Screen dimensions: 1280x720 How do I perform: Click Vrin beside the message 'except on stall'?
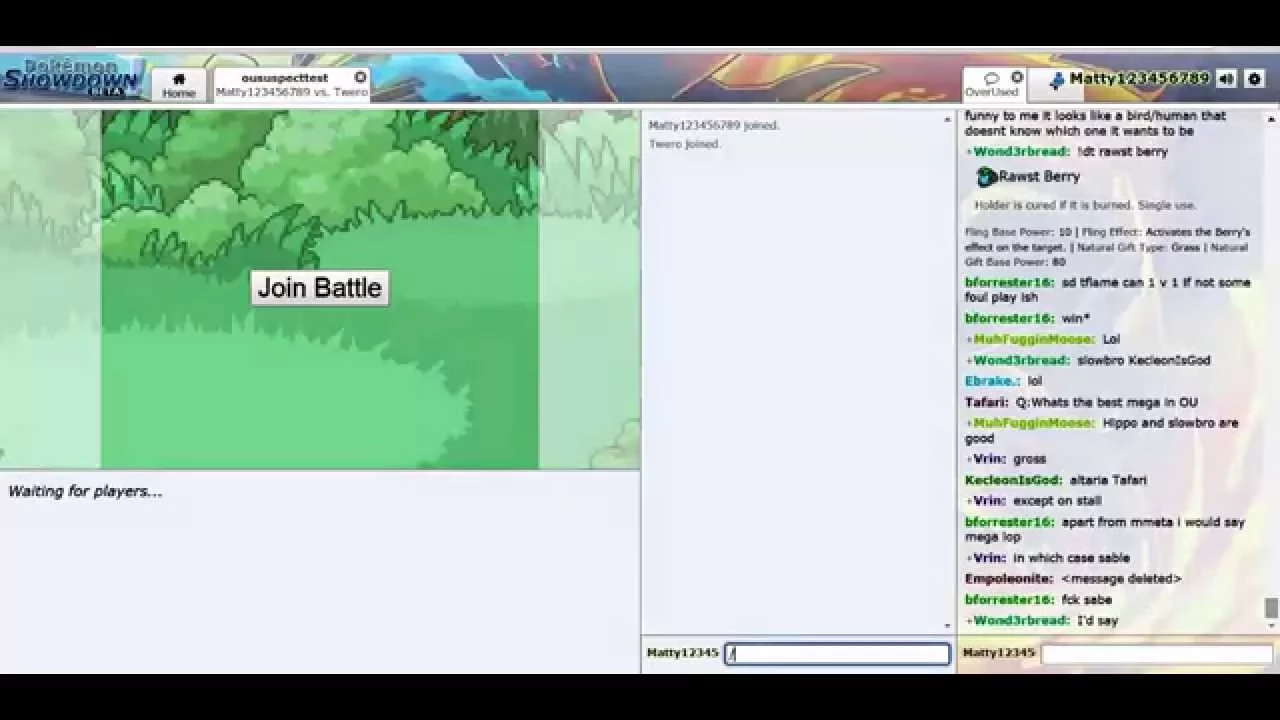(x=989, y=501)
